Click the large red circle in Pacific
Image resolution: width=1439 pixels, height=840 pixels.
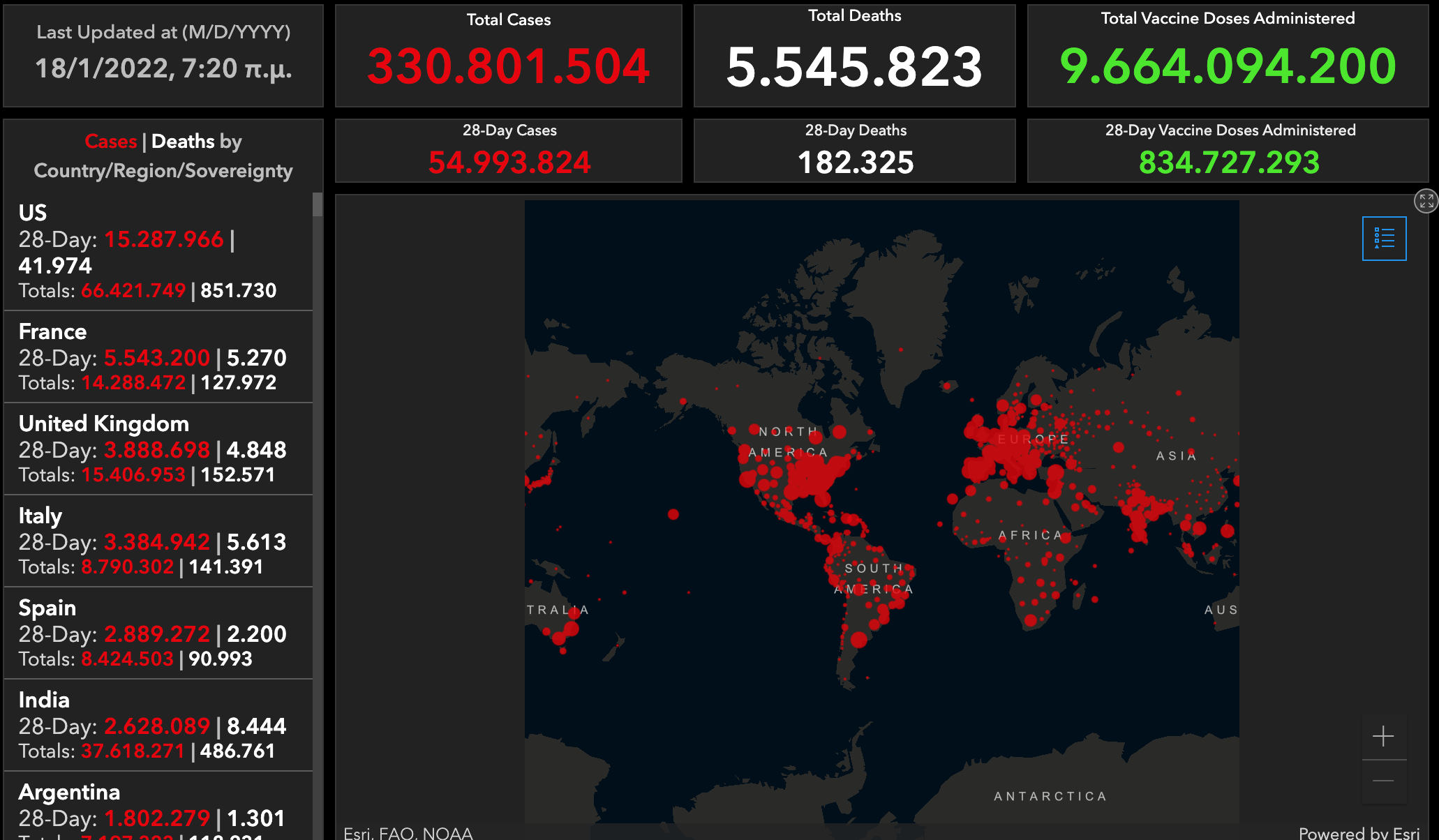click(x=673, y=514)
